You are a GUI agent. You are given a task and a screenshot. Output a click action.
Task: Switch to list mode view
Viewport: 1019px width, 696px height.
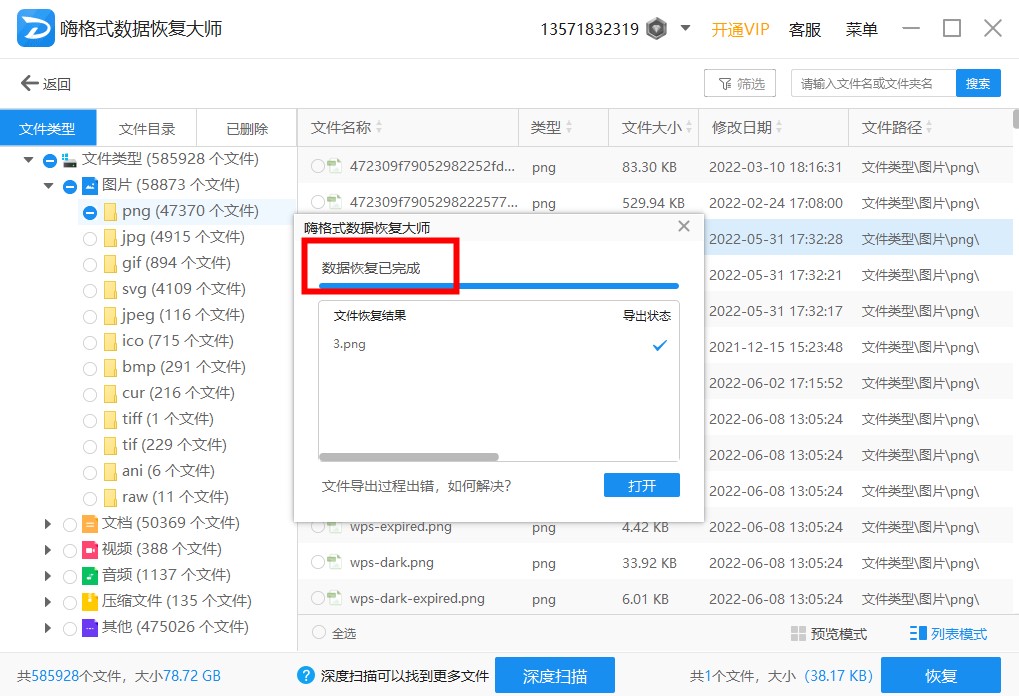click(948, 634)
